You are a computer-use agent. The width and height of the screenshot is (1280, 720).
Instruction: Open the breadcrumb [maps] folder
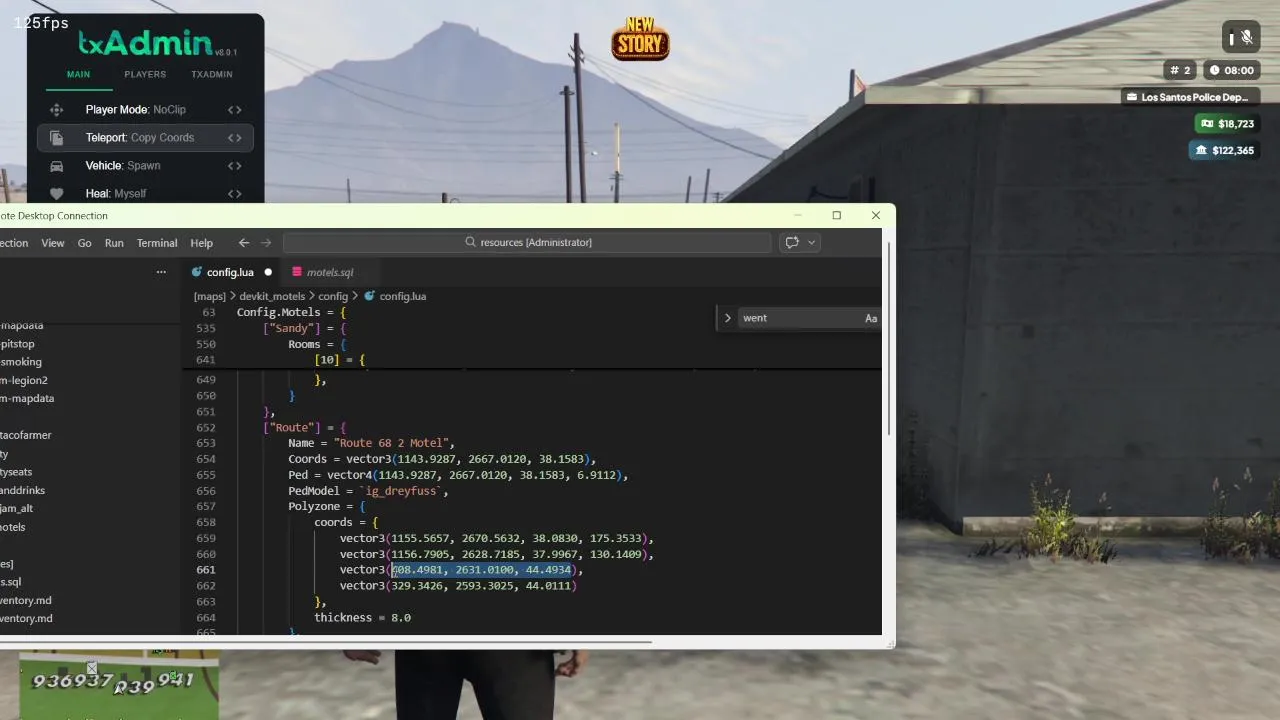(210, 296)
